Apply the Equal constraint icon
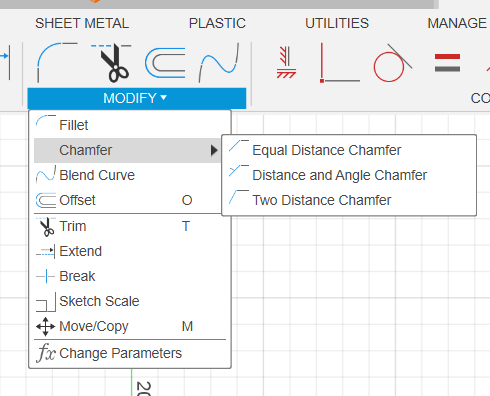Viewport: 490px width, 396px height. [x=447, y=63]
